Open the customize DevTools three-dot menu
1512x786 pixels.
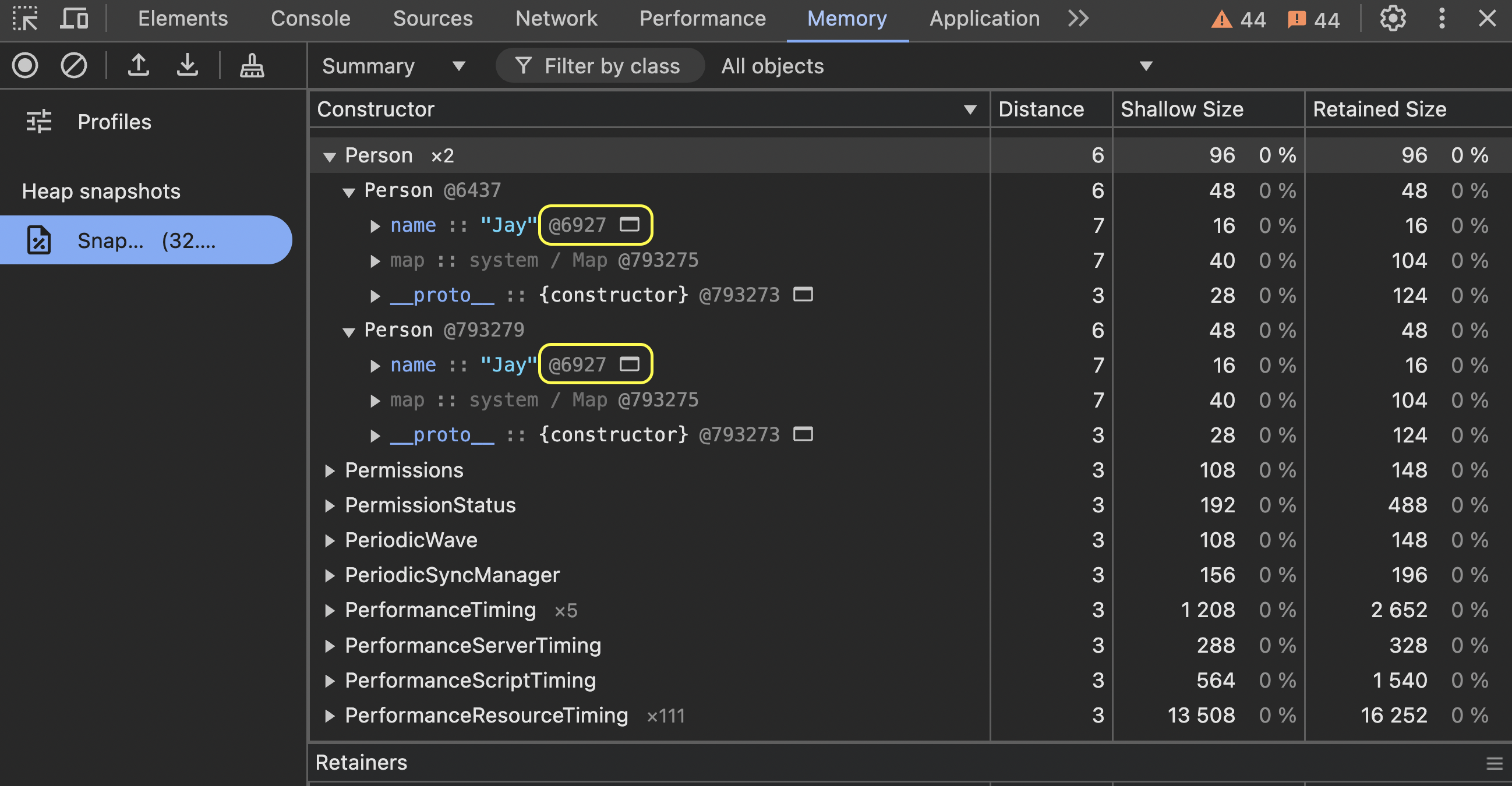tap(1442, 18)
